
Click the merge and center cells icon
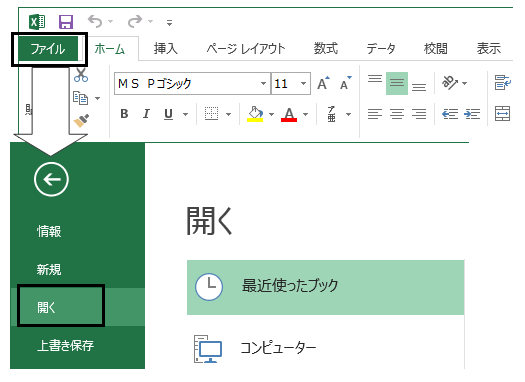tap(502, 113)
